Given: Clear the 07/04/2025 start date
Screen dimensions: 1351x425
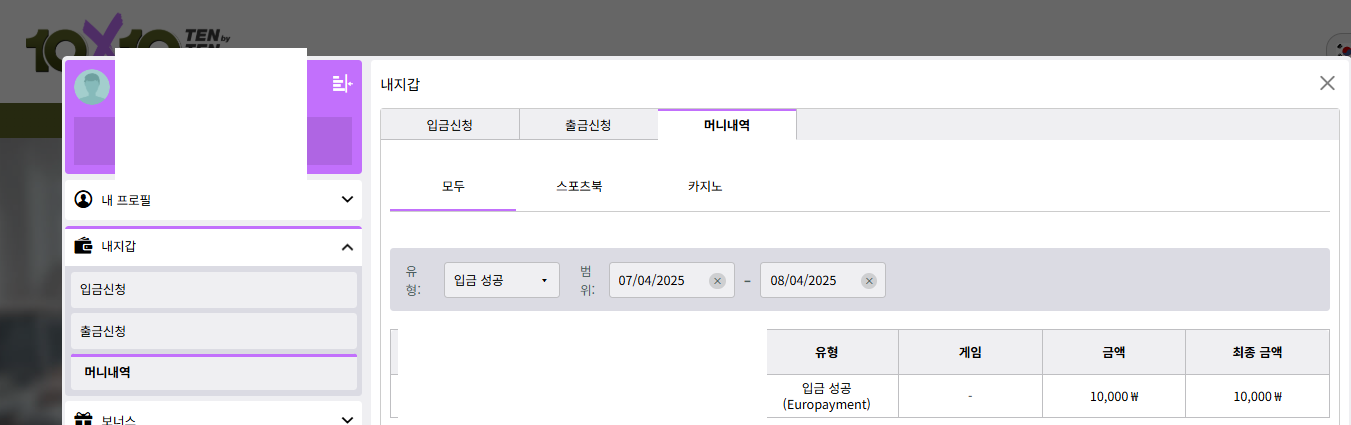Looking at the screenshot, I should click(x=717, y=281).
